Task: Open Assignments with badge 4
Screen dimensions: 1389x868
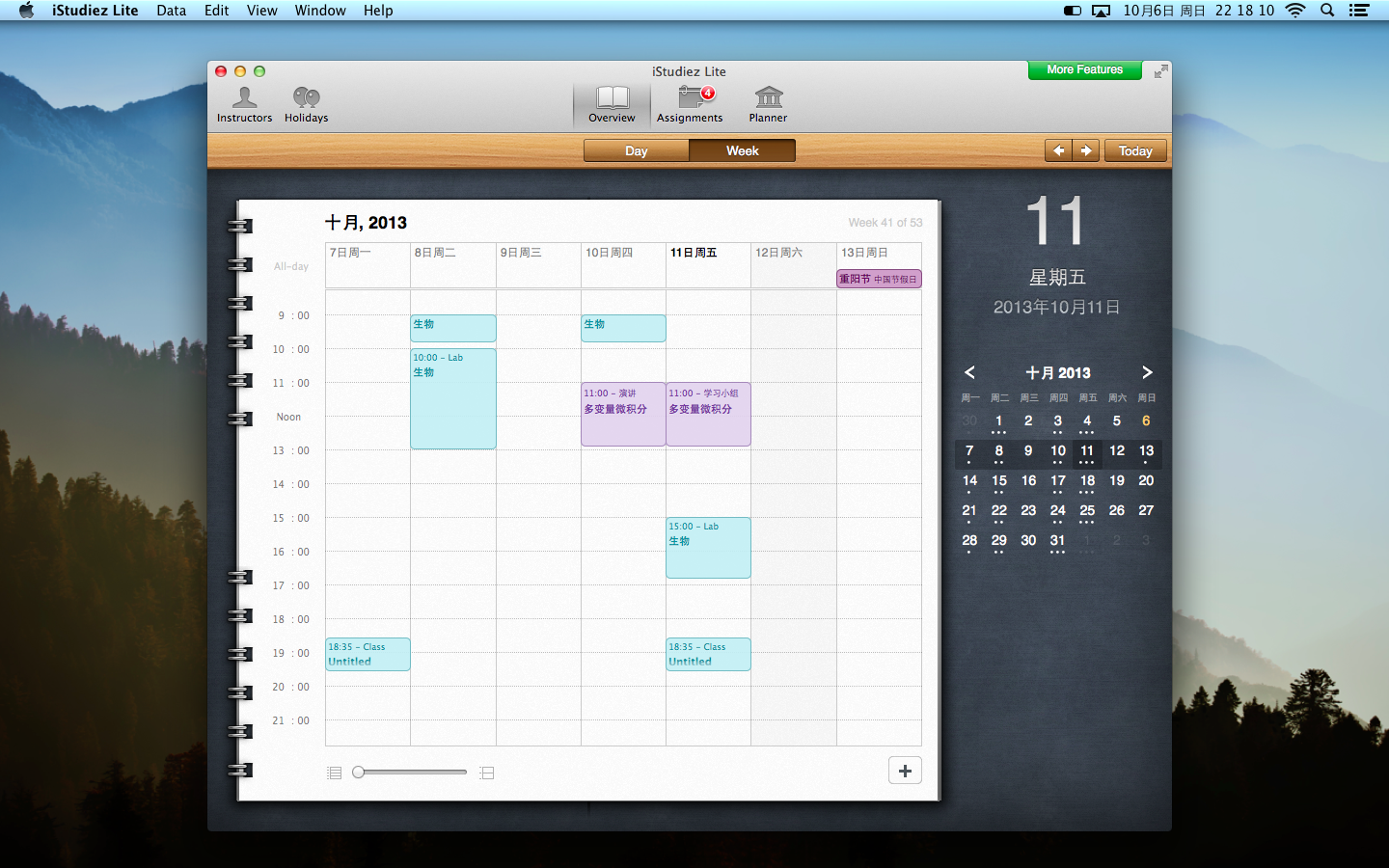Action: (x=690, y=105)
